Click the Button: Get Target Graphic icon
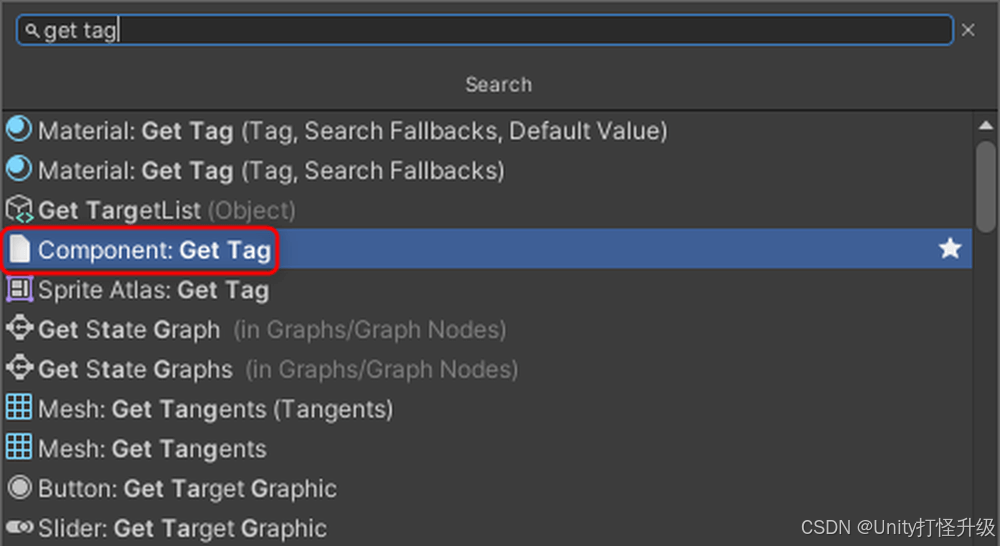The height and width of the screenshot is (546, 1000). point(19,488)
